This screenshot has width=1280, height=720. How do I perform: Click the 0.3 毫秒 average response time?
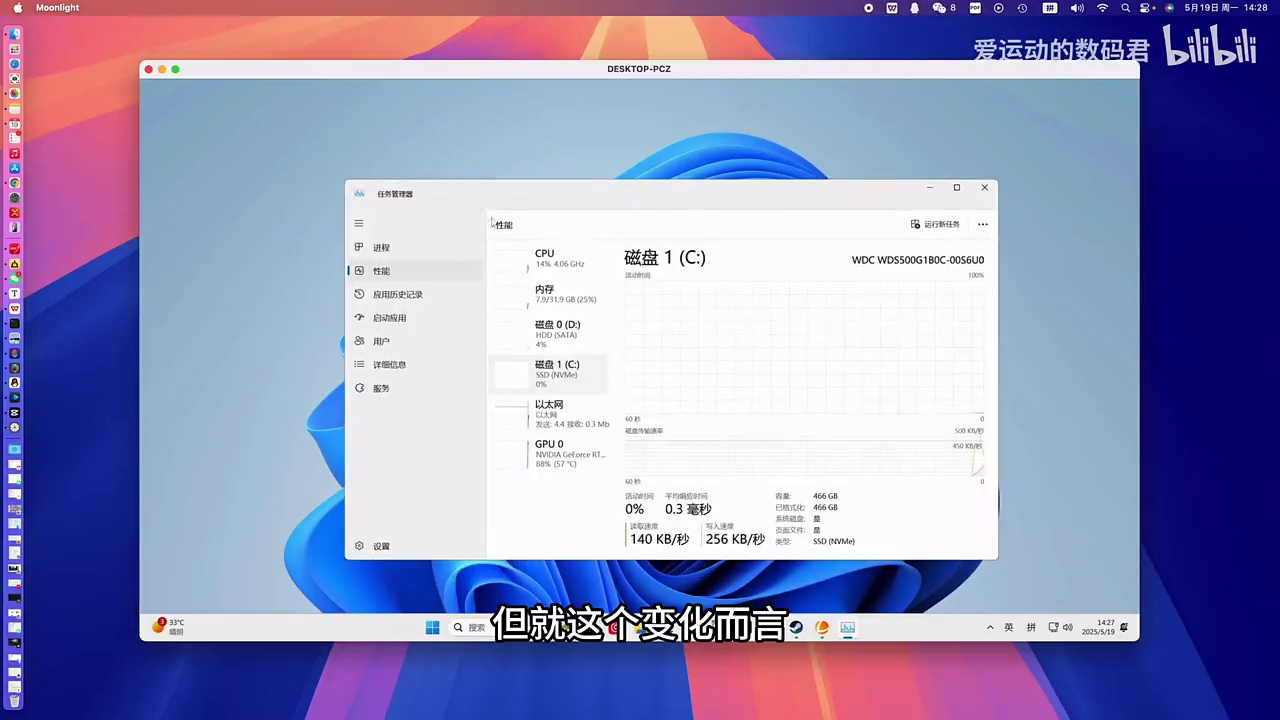click(x=688, y=509)
